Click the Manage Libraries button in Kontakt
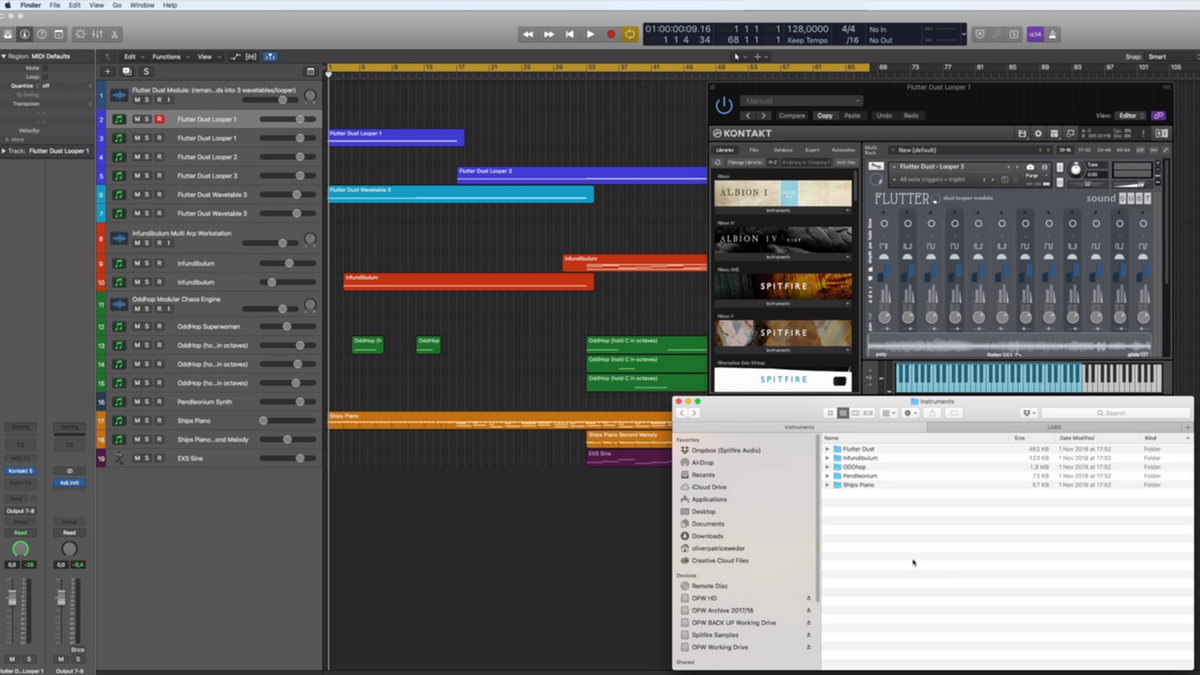The height and width of the screenshot is (675, 1200). point(744,162)
